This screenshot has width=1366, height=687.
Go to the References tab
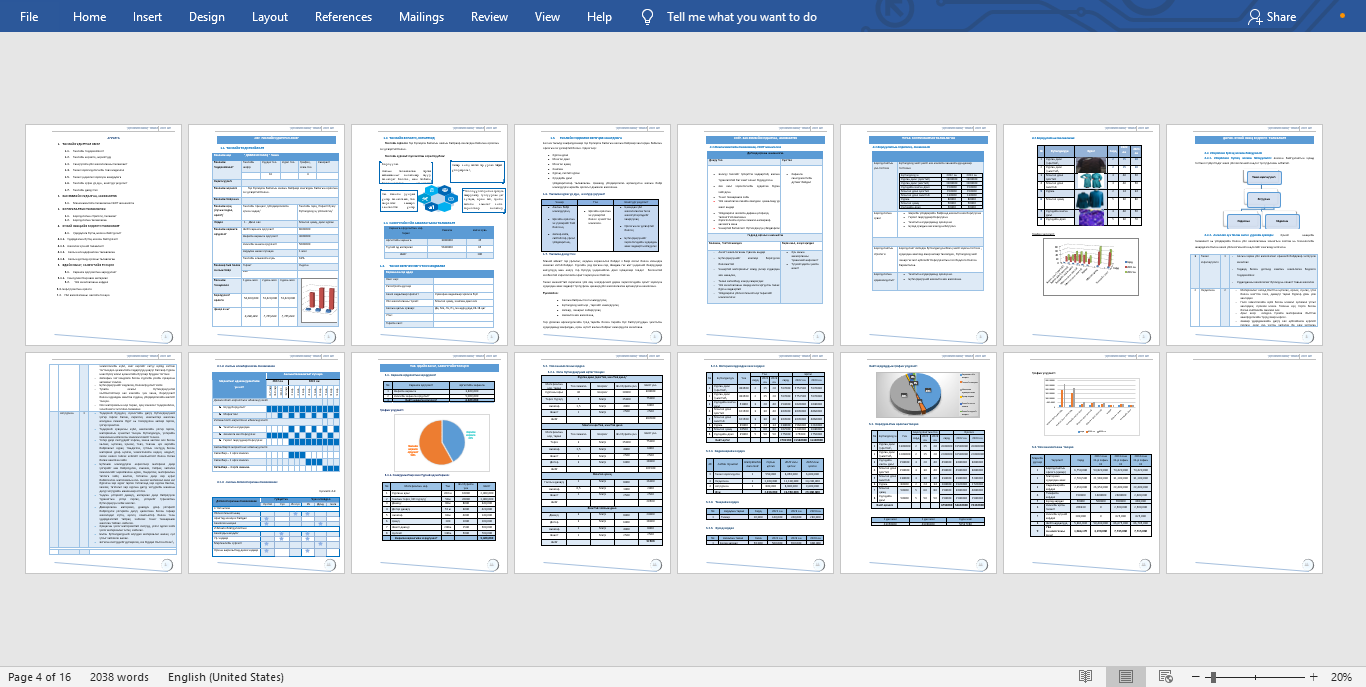coord(344,17)
